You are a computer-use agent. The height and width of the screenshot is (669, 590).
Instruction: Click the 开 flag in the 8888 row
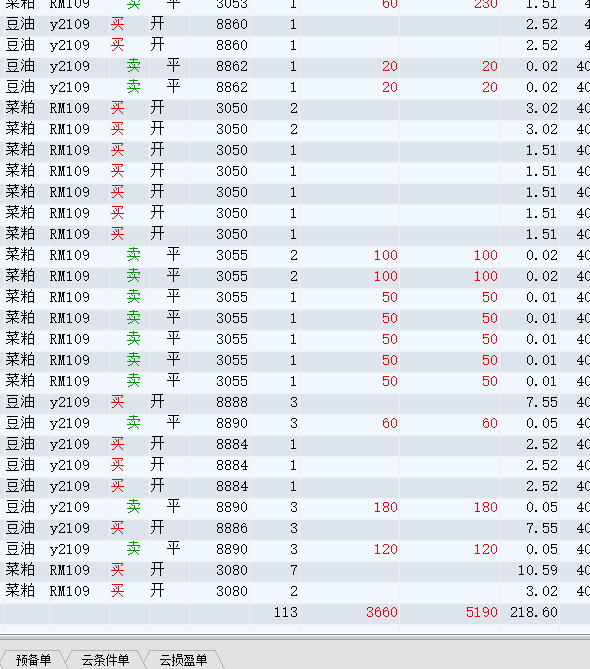[157, 402]
